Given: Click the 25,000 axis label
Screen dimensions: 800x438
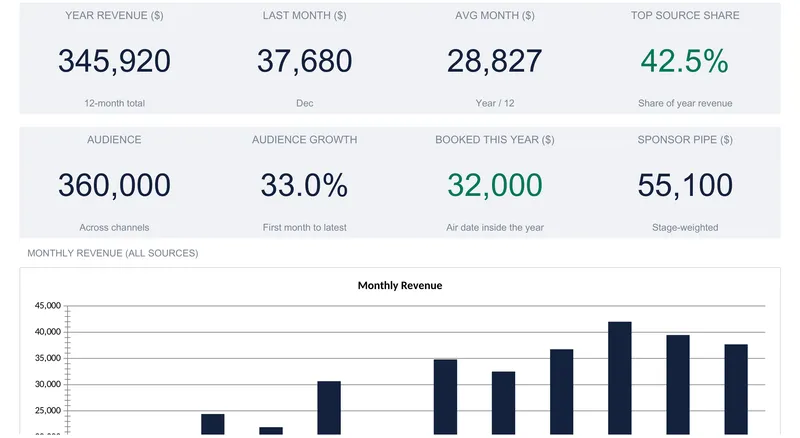Looking at the screenshot, I should click(x=47, y=410).
